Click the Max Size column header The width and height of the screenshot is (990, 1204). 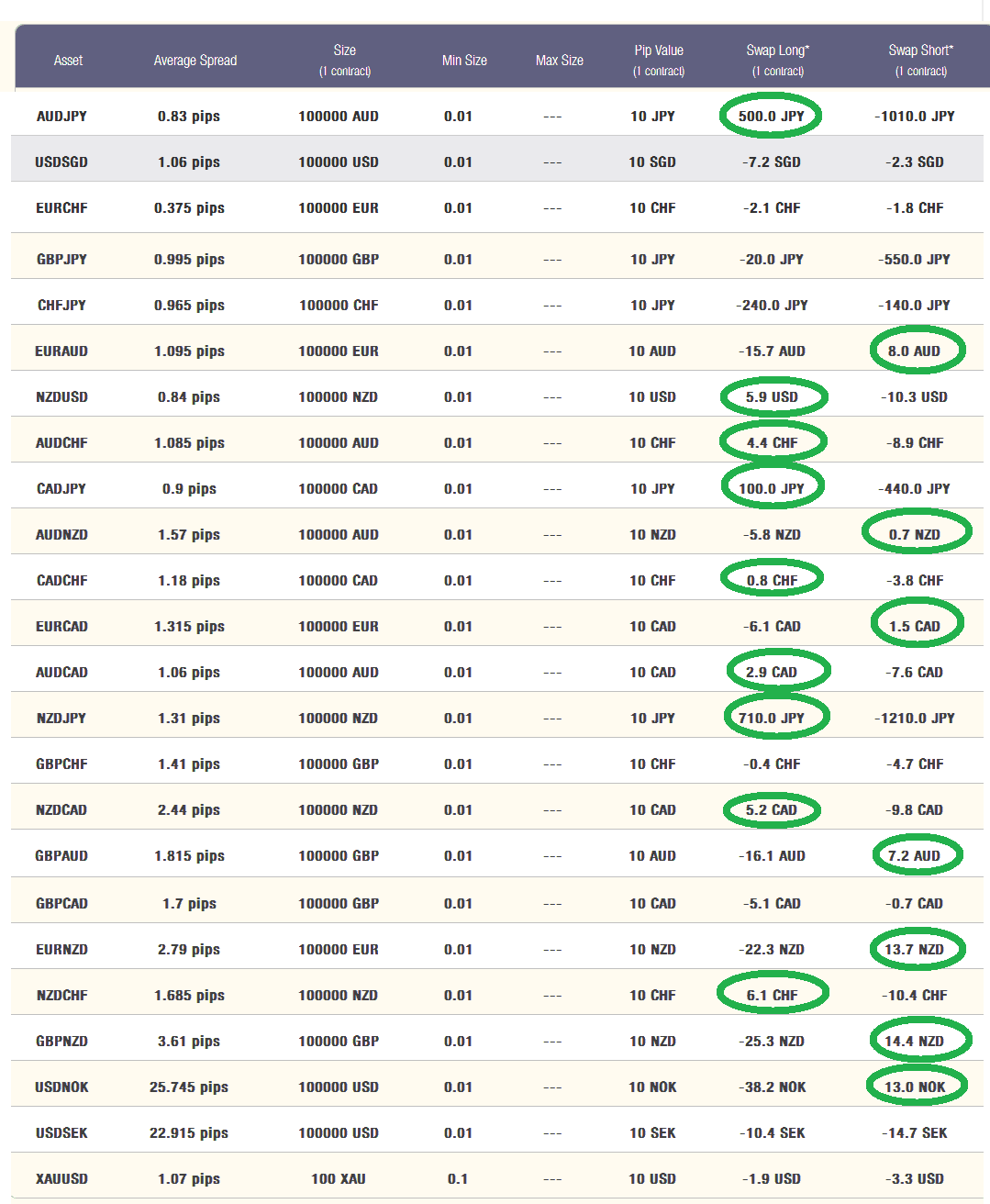click(559, 61)
